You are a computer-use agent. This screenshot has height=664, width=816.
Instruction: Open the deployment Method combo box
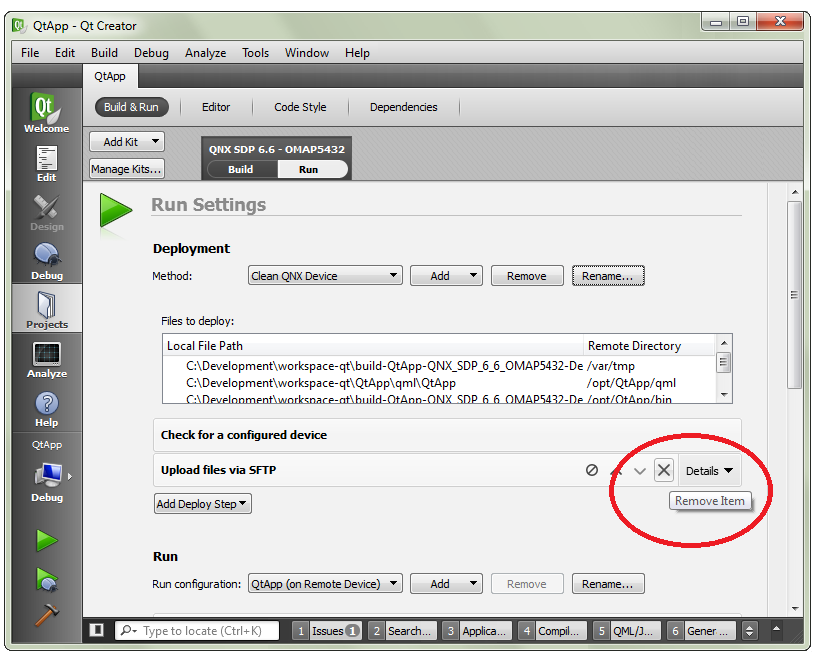coord(325,276)
